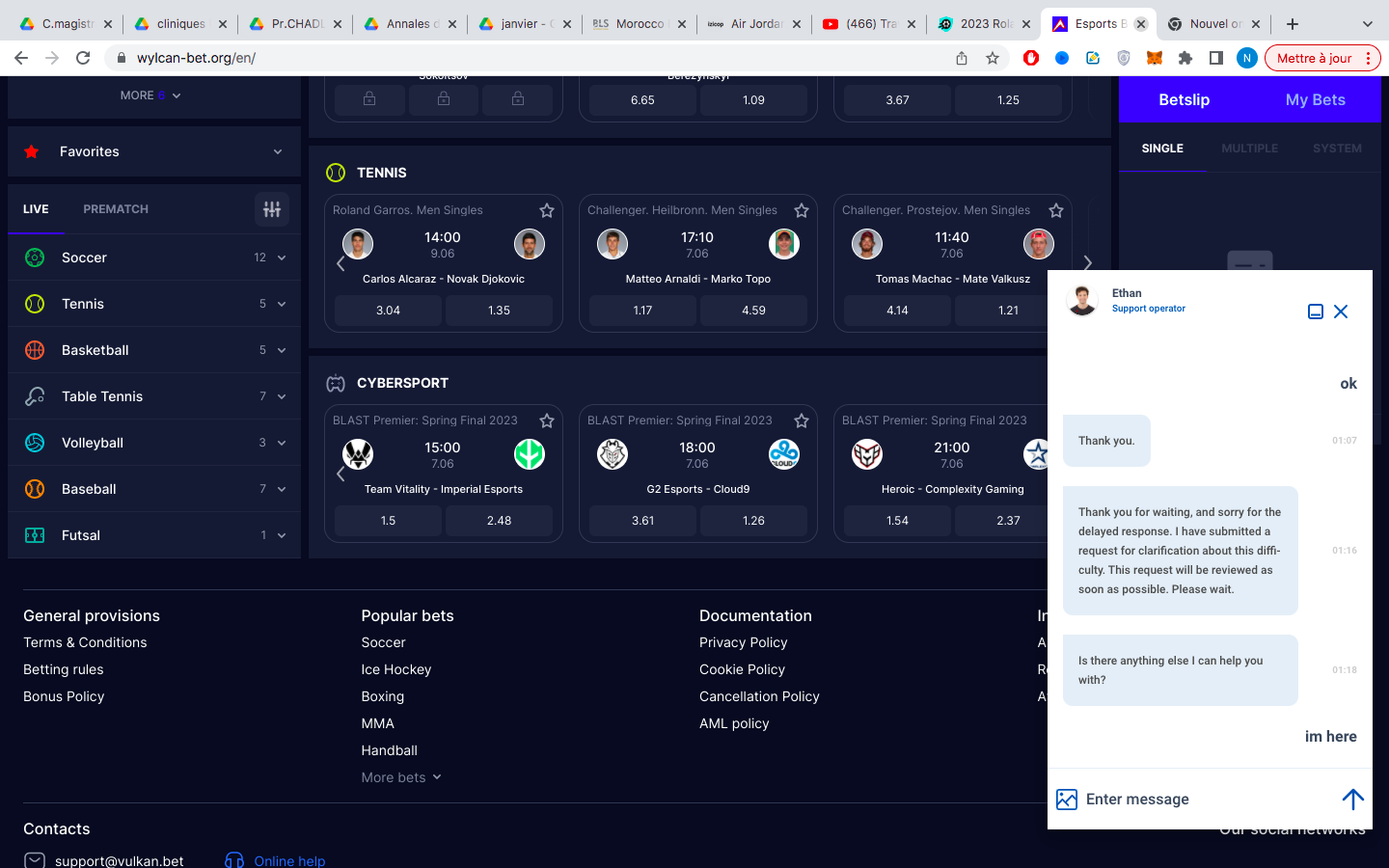Switch to the PREMATCH tab
Screen dimensions: 1389x868
(x=116, y=209)
